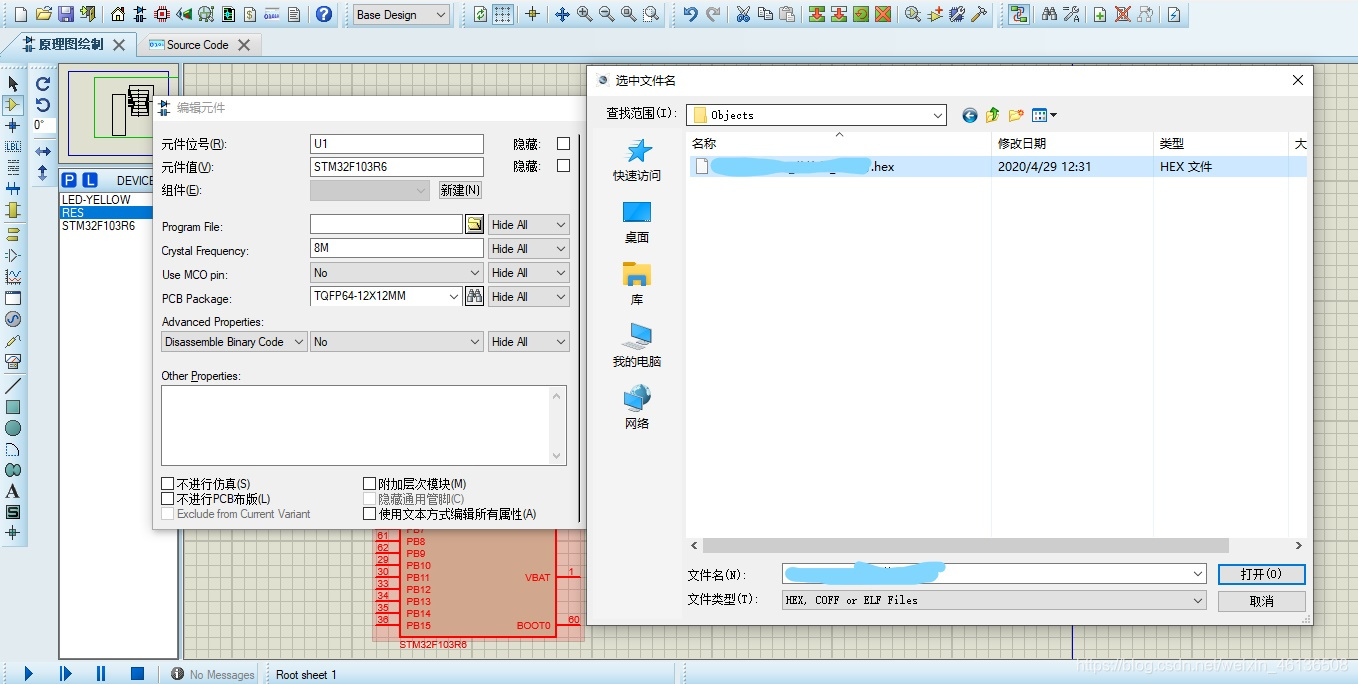Click the New Sheet plus icon
The height and width of the screenshot is (684, 1358).
tap(1100, 14)
